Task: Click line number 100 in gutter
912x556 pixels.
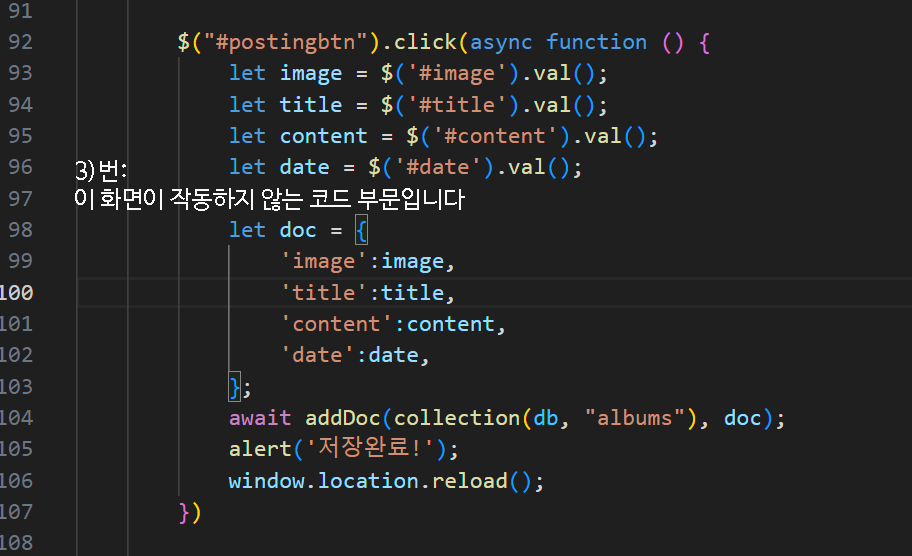Action: tap(16, 293)
